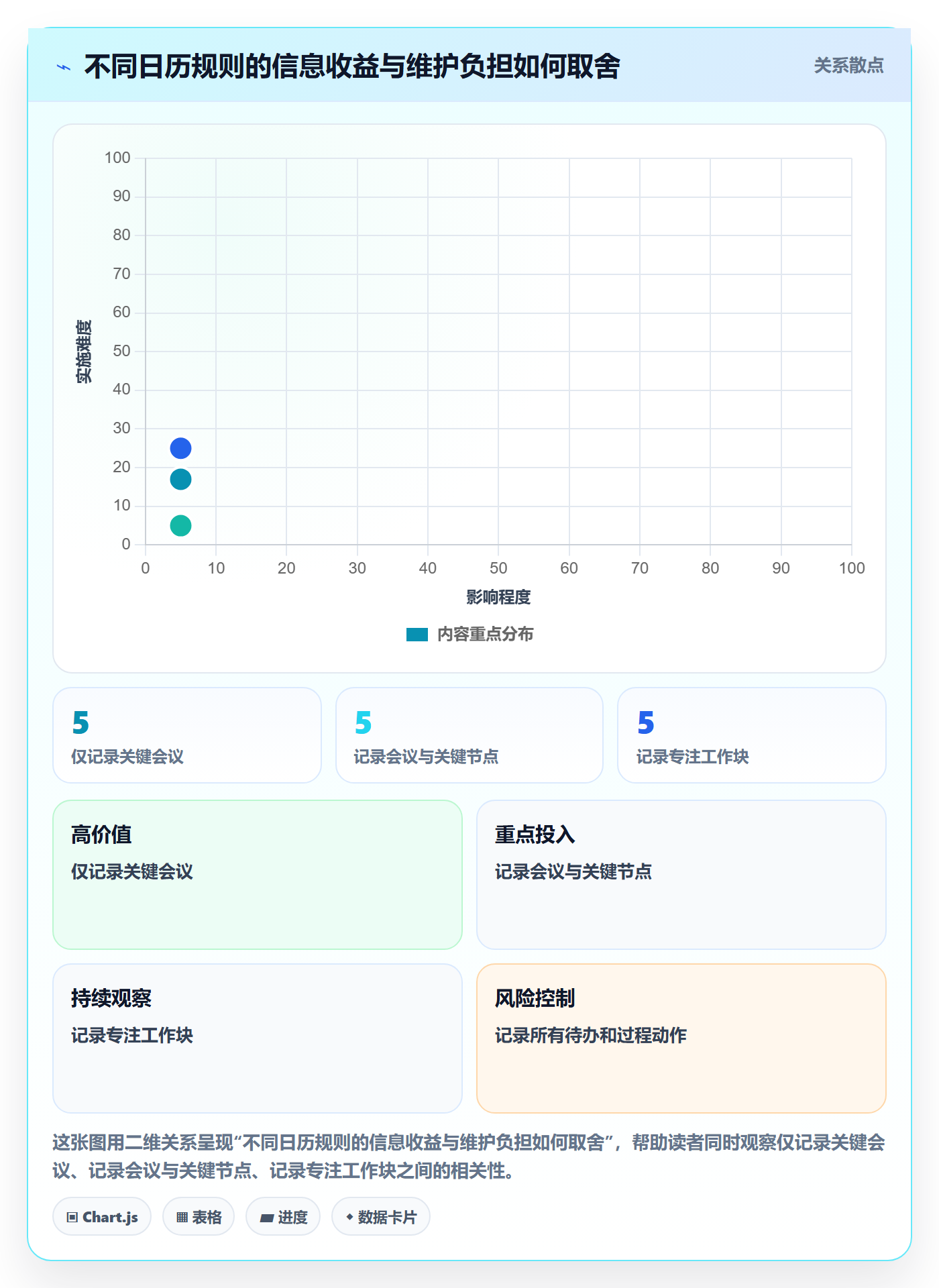This screenshot has width=939, height=1288.
Task: Click 记录所有待办和过程动作 text in 风险控制 card
Action: (591, 1035)
